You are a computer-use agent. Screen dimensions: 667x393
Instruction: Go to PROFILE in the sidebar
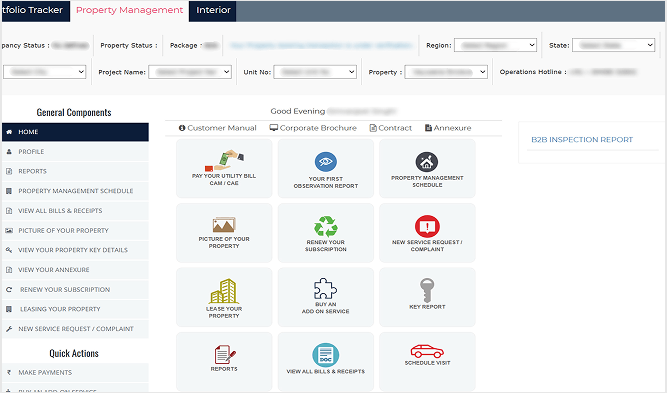(x=75, y=151)
